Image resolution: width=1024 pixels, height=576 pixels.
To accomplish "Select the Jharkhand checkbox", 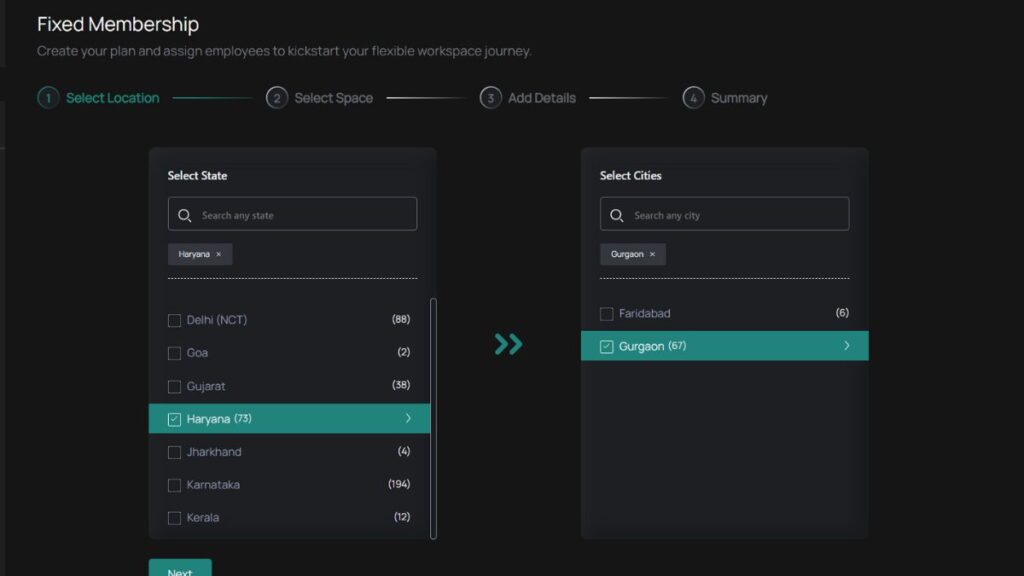I will 174,452.
